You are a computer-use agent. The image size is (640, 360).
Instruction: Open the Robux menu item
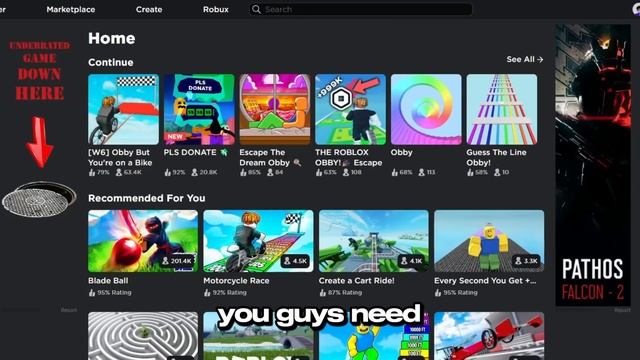click(x=216, y=9)
